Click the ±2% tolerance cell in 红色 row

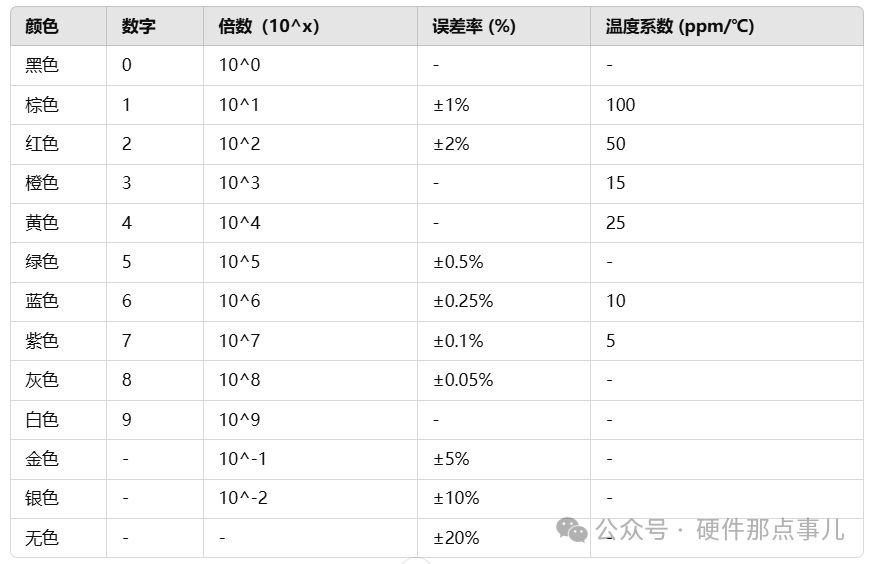tap(504, 144)
